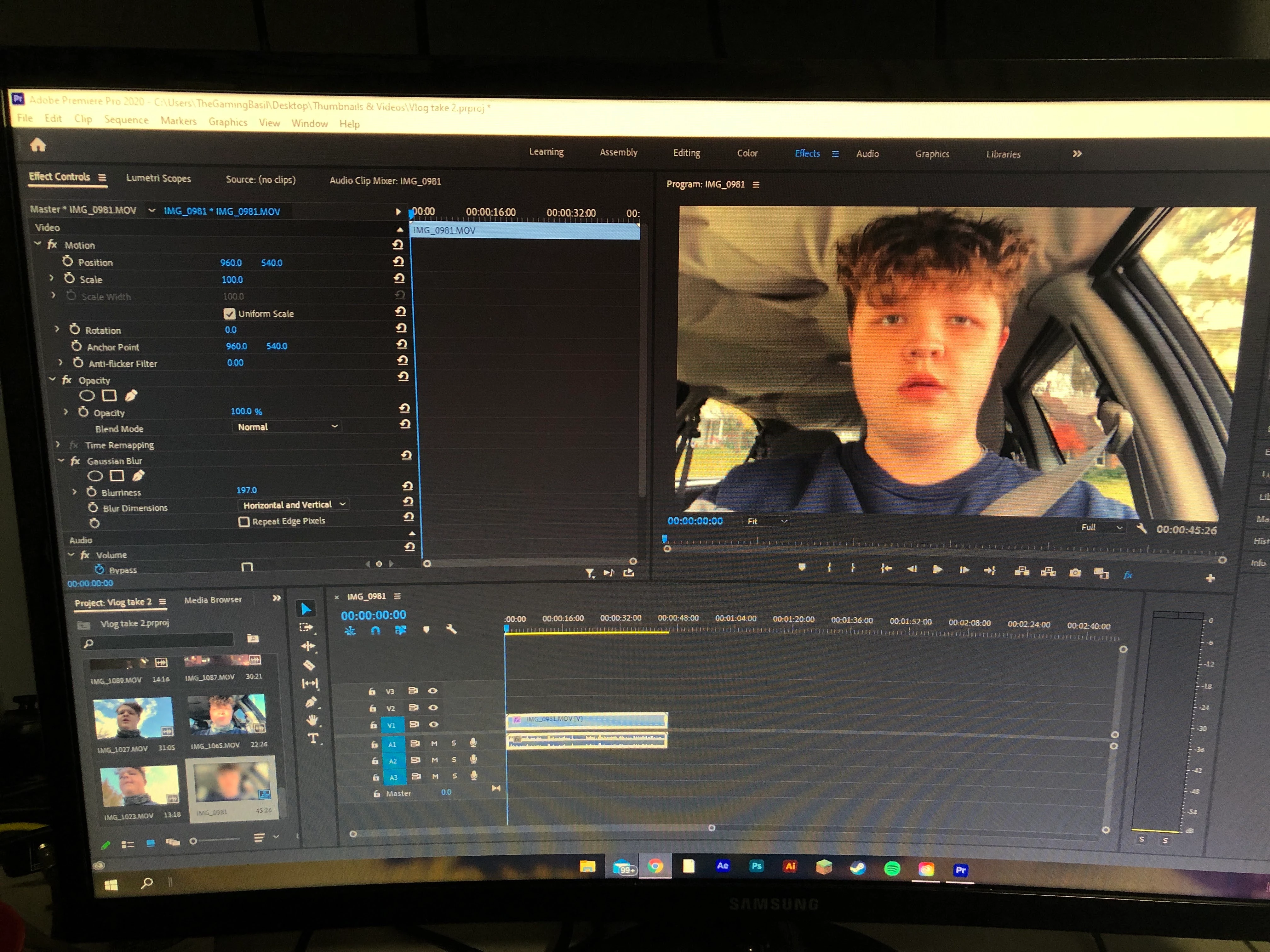
Task: Open the Blur Dimensions dropdown
Action: [x=293, y=504]
